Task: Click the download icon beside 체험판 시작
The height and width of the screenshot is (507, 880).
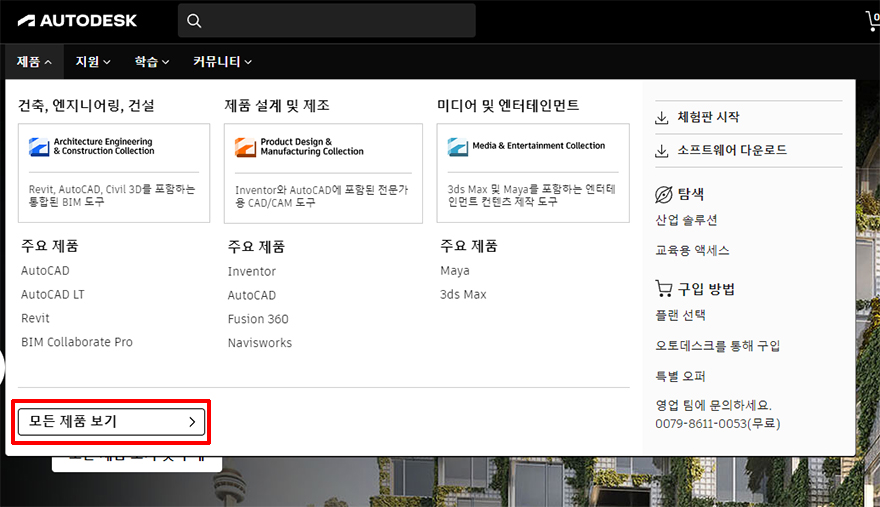Action: [x=662, y=117]
